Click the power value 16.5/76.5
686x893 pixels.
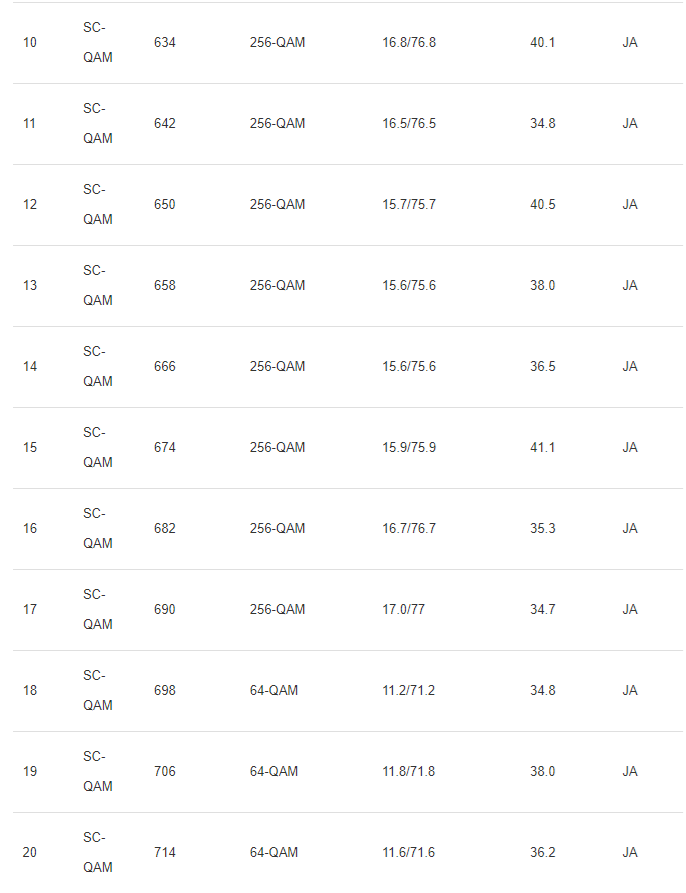[409, 124]
